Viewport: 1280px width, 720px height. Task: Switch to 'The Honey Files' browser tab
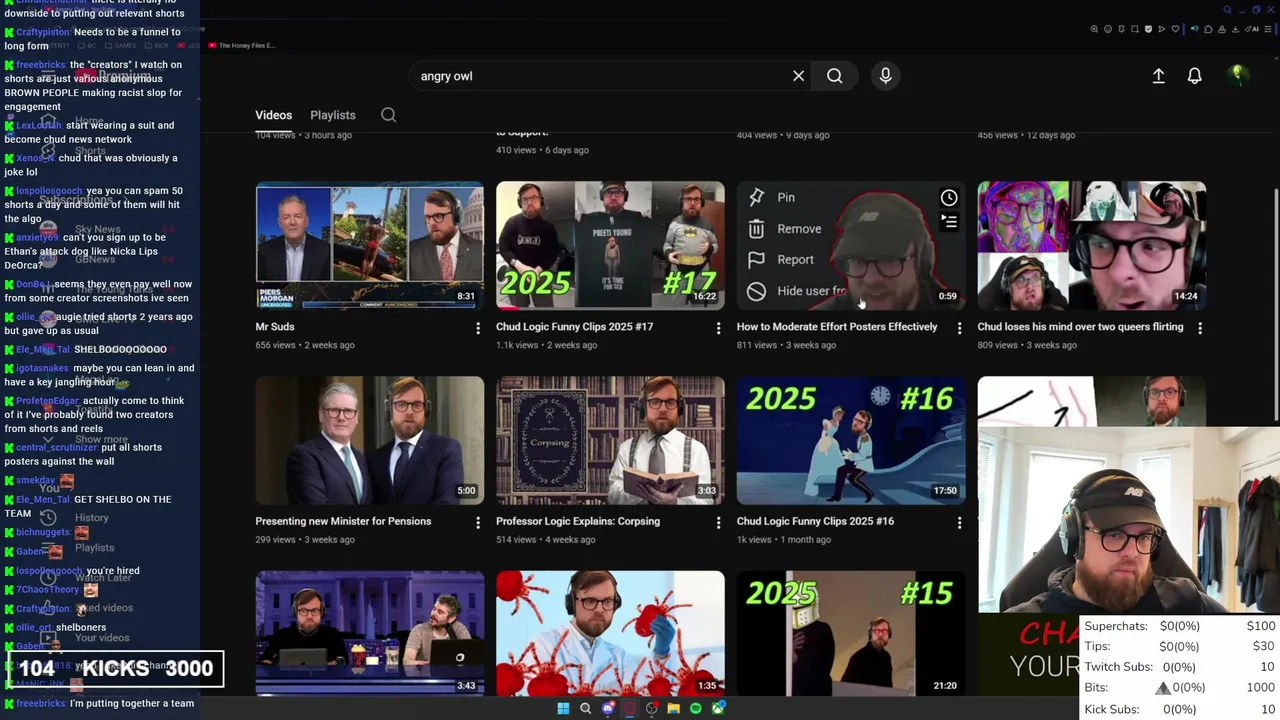pyautogui.click(x=240, y=45)
